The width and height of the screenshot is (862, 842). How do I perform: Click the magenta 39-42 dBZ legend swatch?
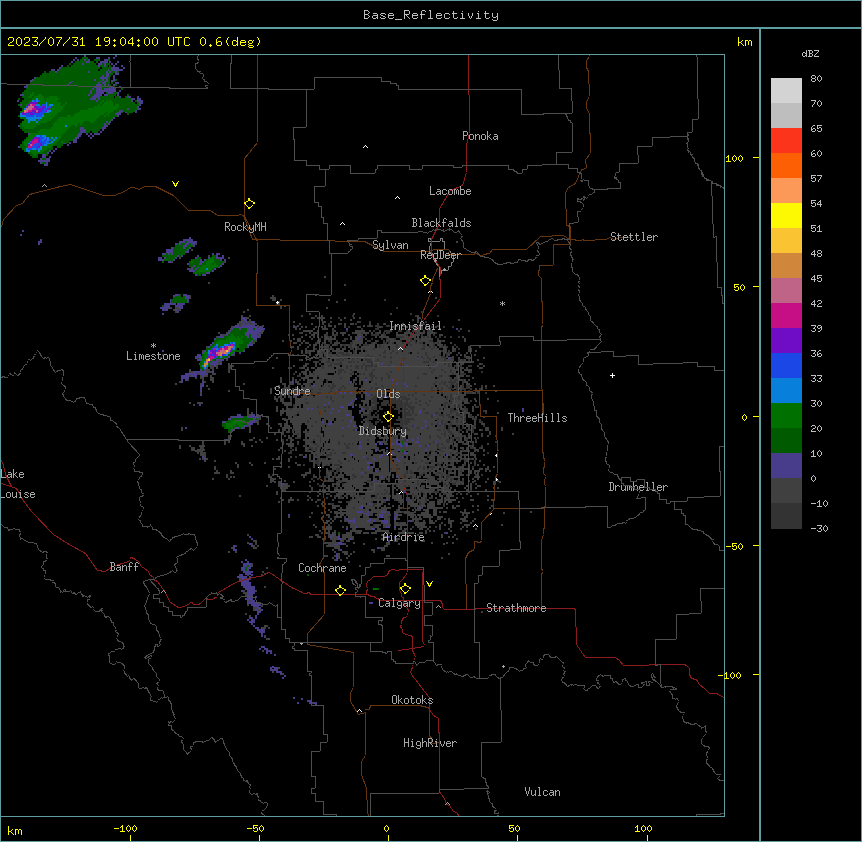coord(786,315)
